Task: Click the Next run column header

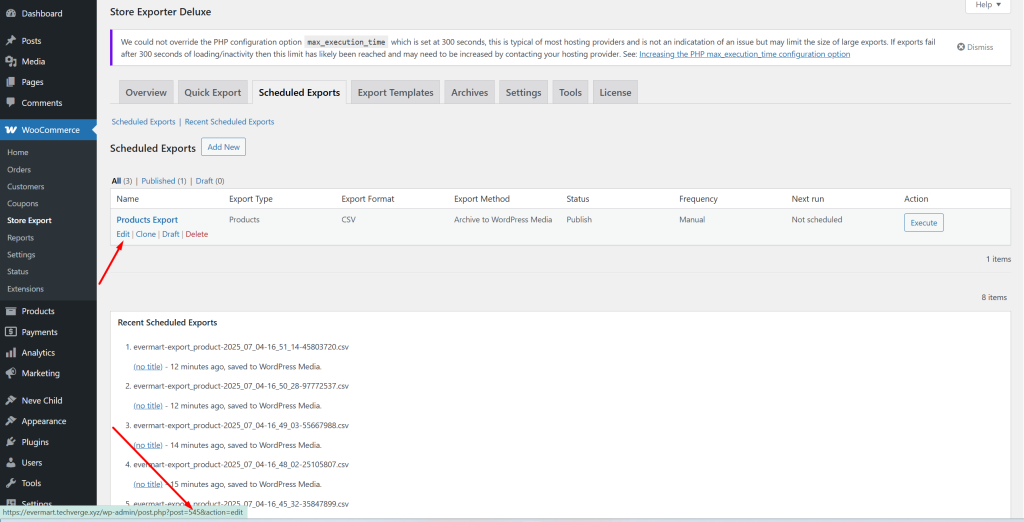Action: 808,199
